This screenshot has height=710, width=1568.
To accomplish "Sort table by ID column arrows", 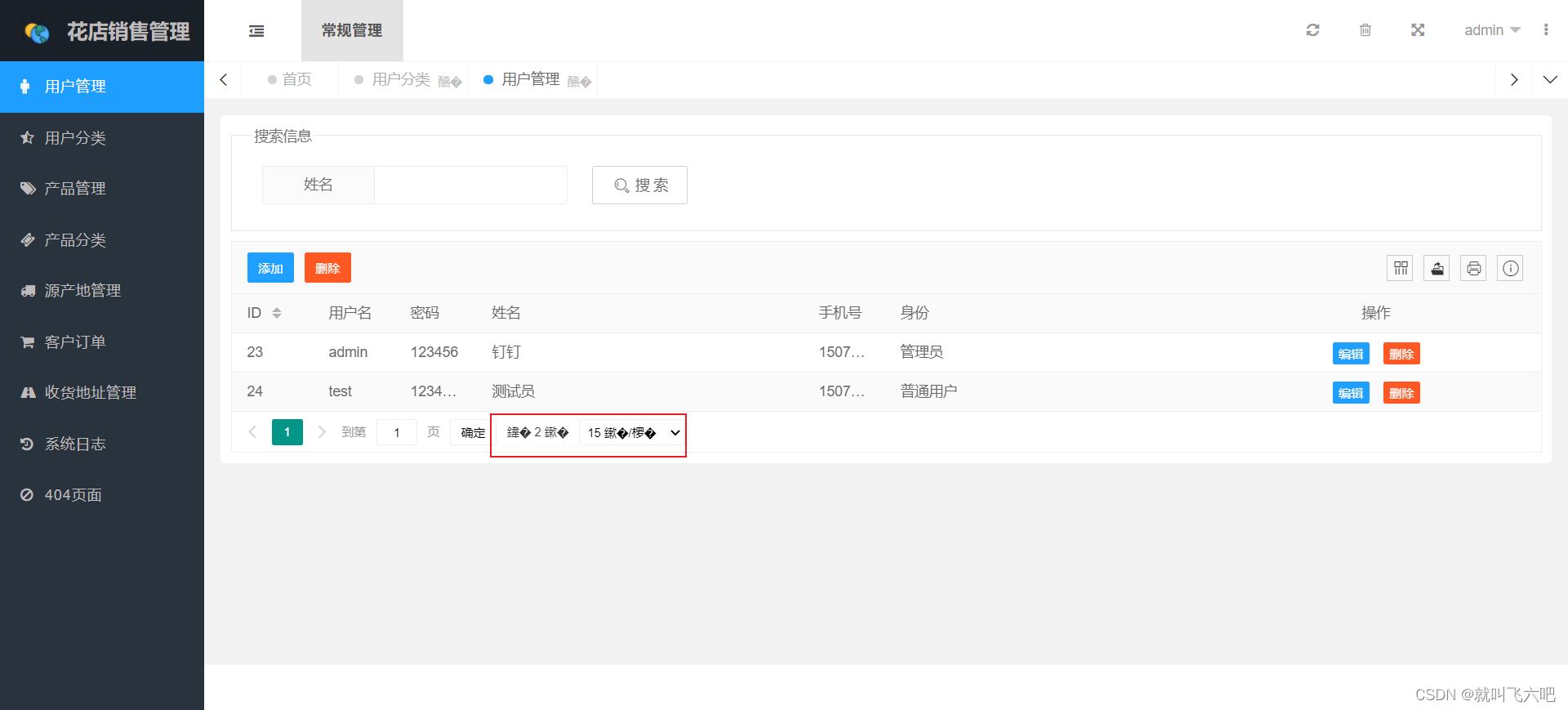I will [x=277, y=313].
